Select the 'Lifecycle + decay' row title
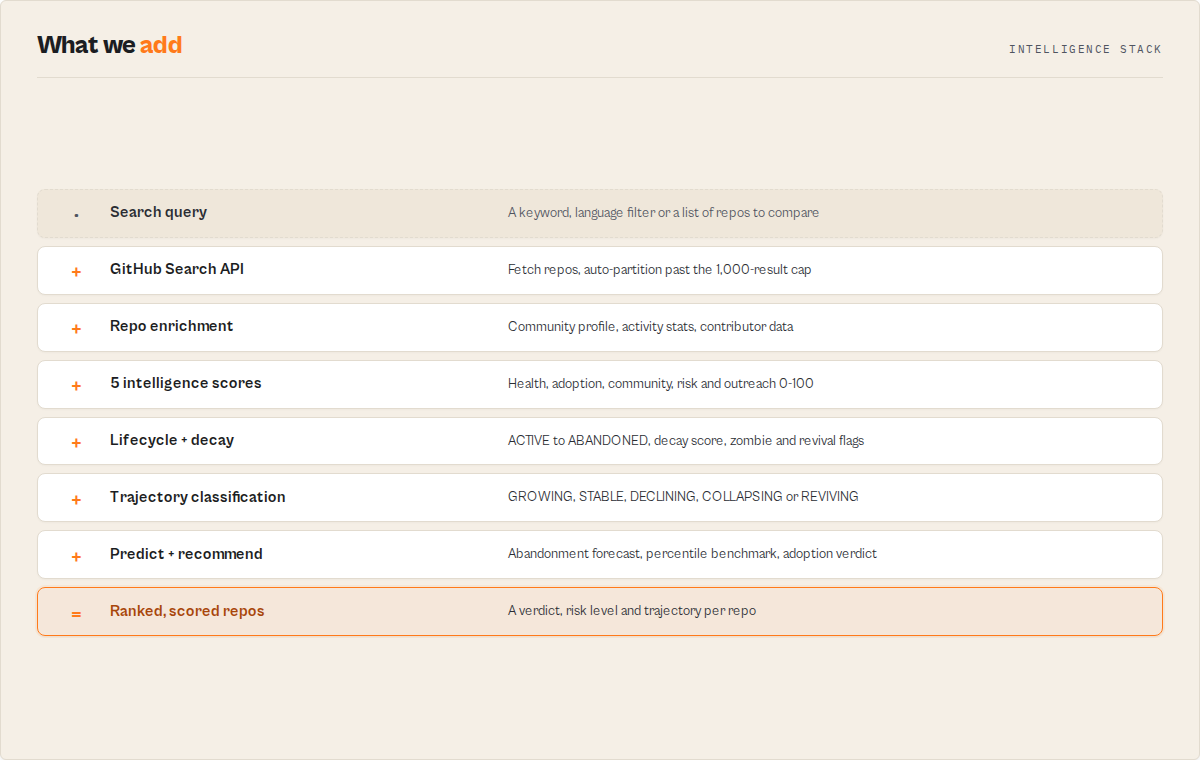This screenshot has height=760, width=1200. pyautogui.click(x=172, y=440)
